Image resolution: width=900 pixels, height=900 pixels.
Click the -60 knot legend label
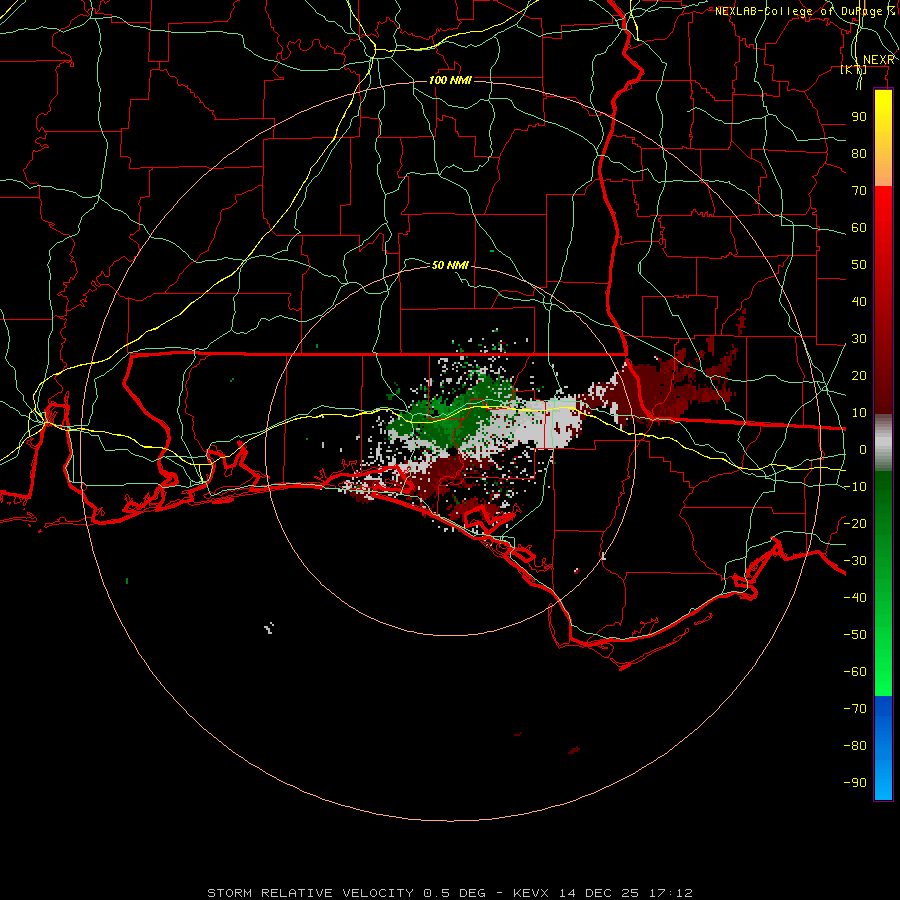click(x=855, y=672)
